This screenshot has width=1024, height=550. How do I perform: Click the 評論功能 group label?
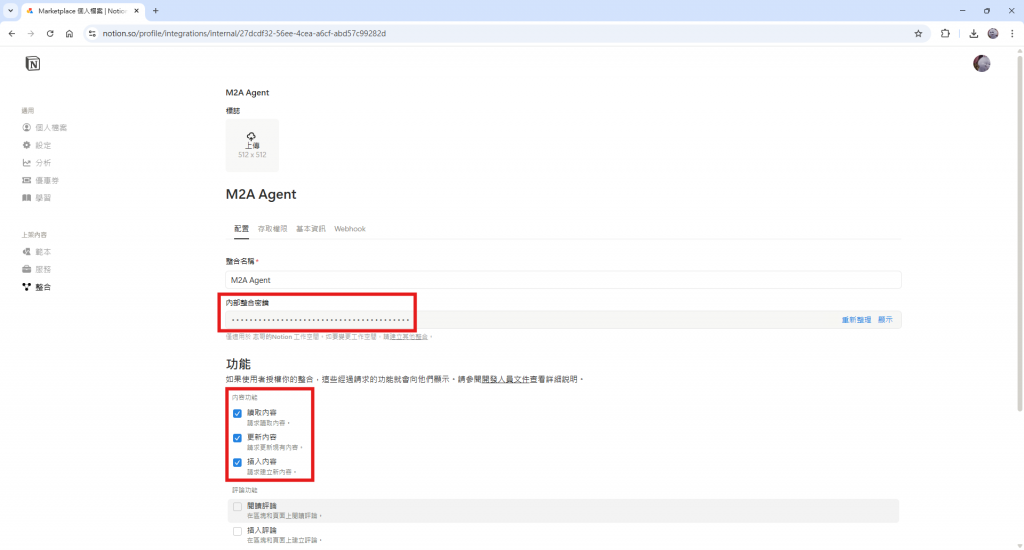(x=244, y=490)
